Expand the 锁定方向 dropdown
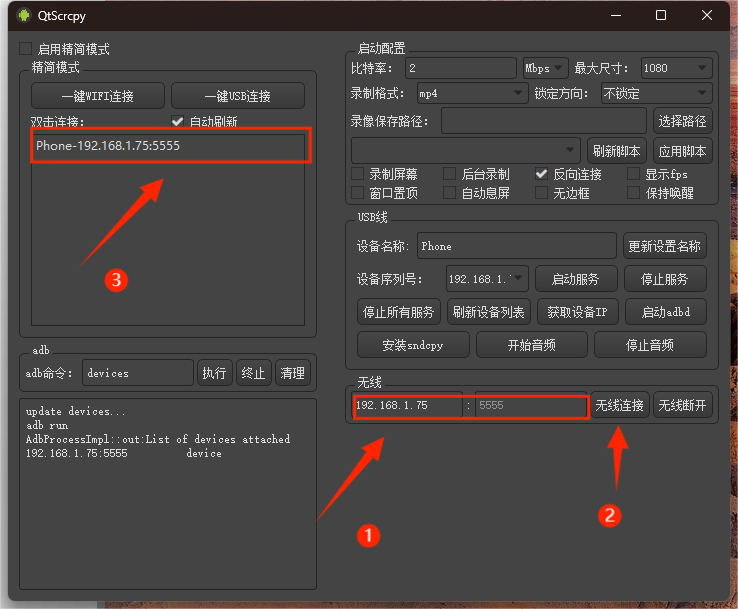Screen dimensions: 738x609 click(x=655, y=93)
